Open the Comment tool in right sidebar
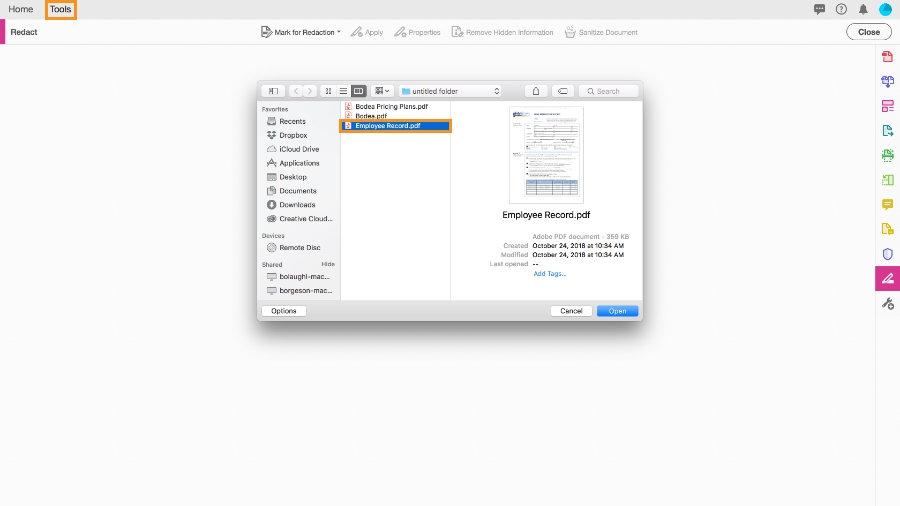This screenshot has width=900, height=506. pyautogui.click(x=887, y=204)
